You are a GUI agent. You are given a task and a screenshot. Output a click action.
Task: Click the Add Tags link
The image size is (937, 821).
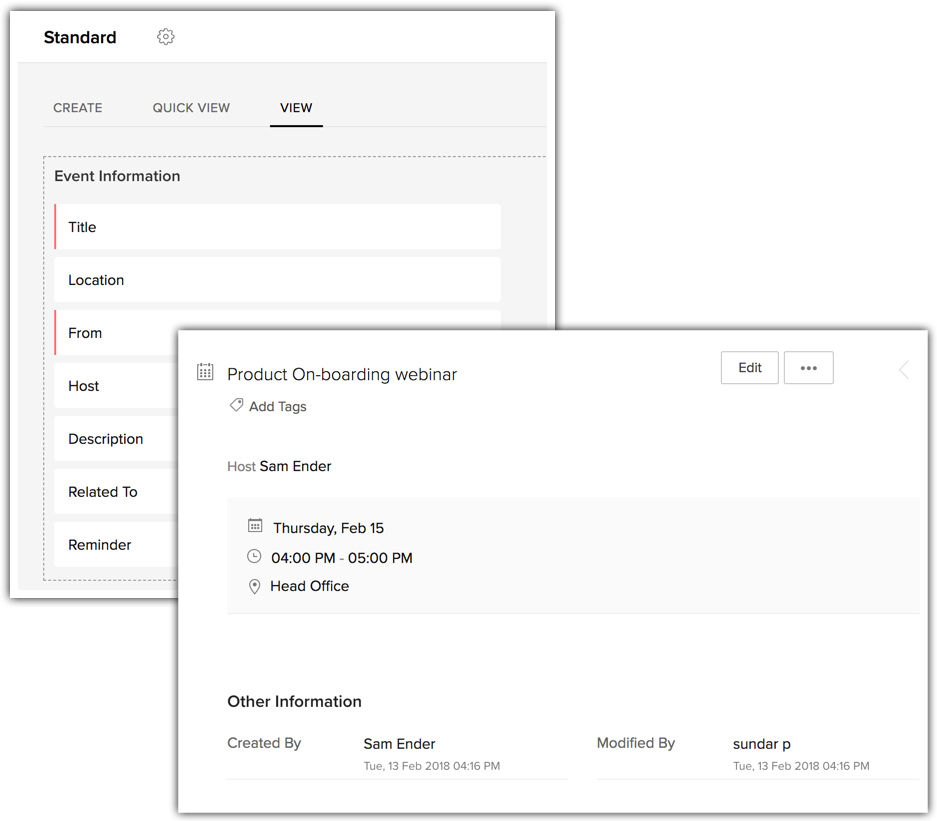(277, 407)
